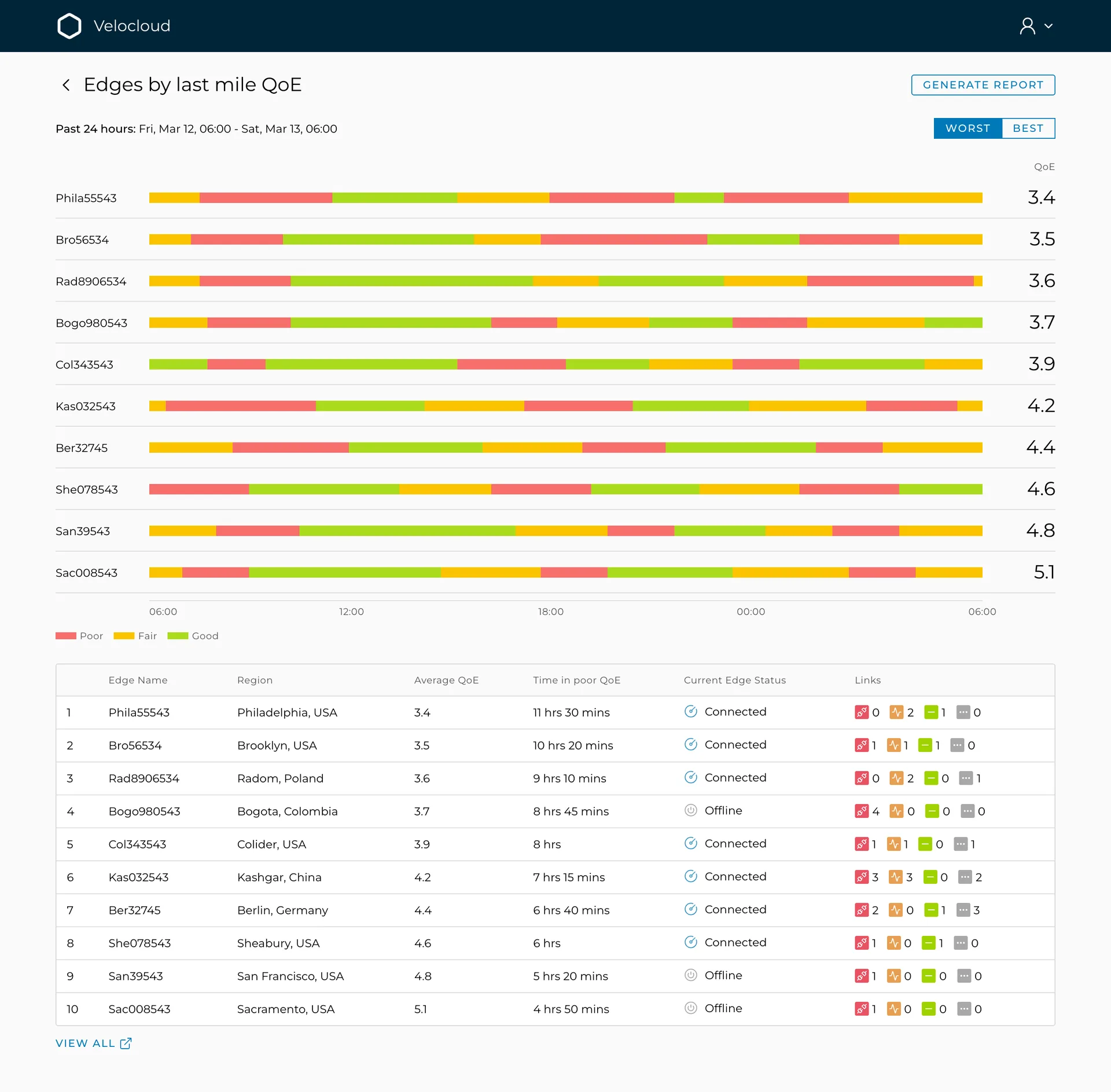Click the orange link icon in Col343543 row
This screenshot has width=1111, height=1092.
[x=893, y=844]
